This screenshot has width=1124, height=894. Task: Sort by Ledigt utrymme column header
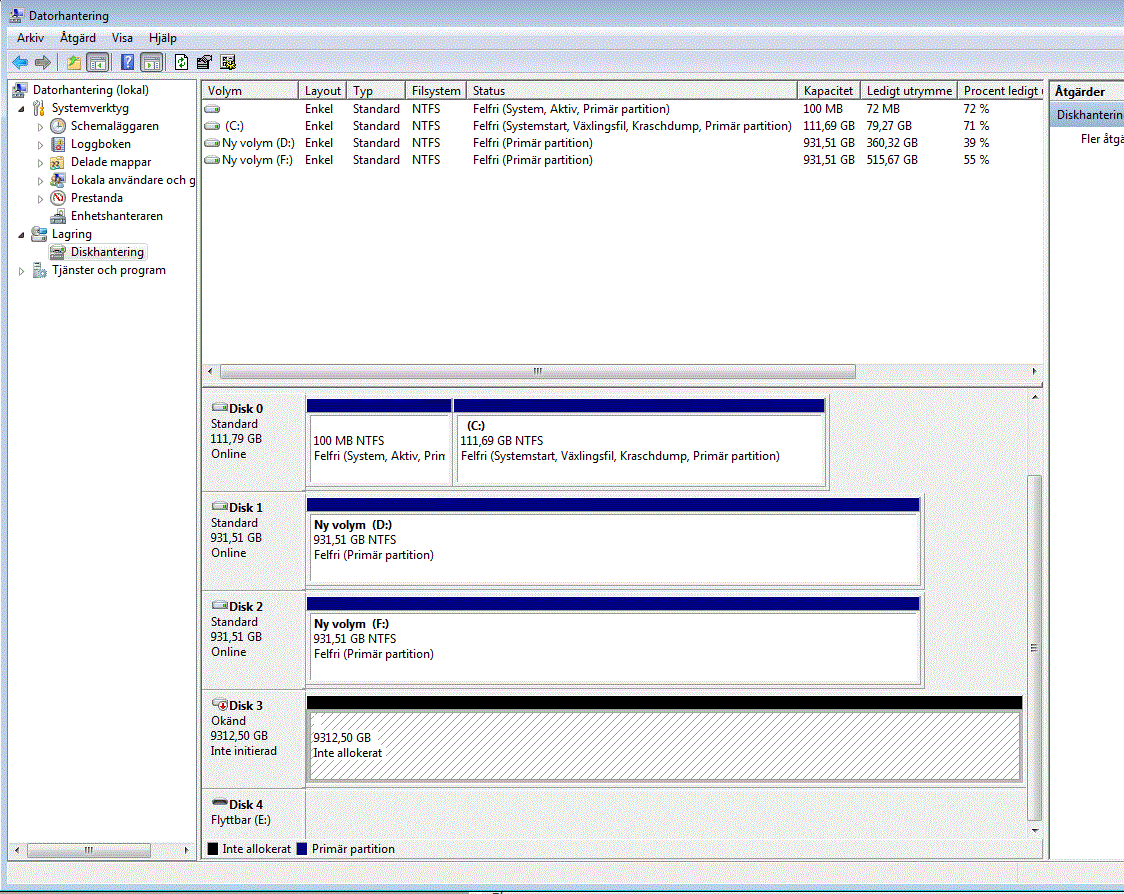909,91
